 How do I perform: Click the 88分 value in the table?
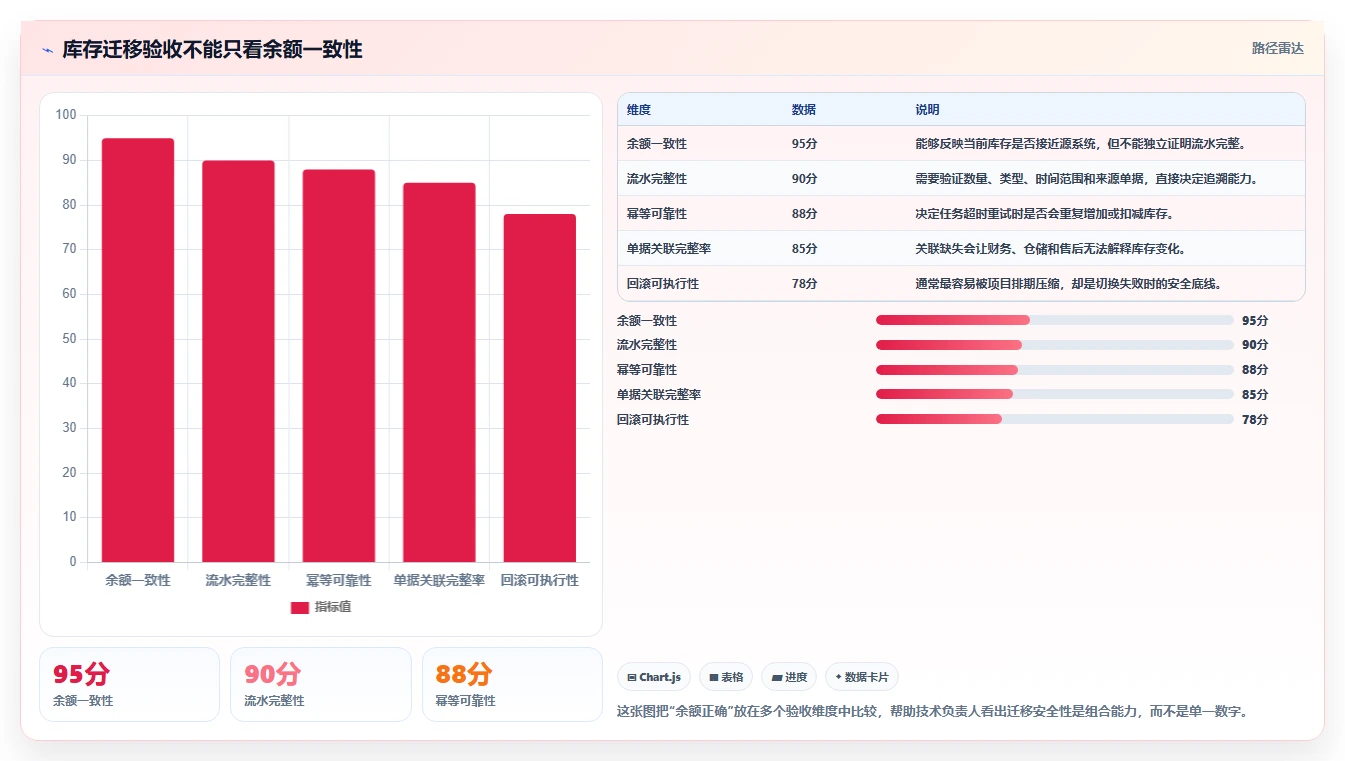[x=804, y=214]
